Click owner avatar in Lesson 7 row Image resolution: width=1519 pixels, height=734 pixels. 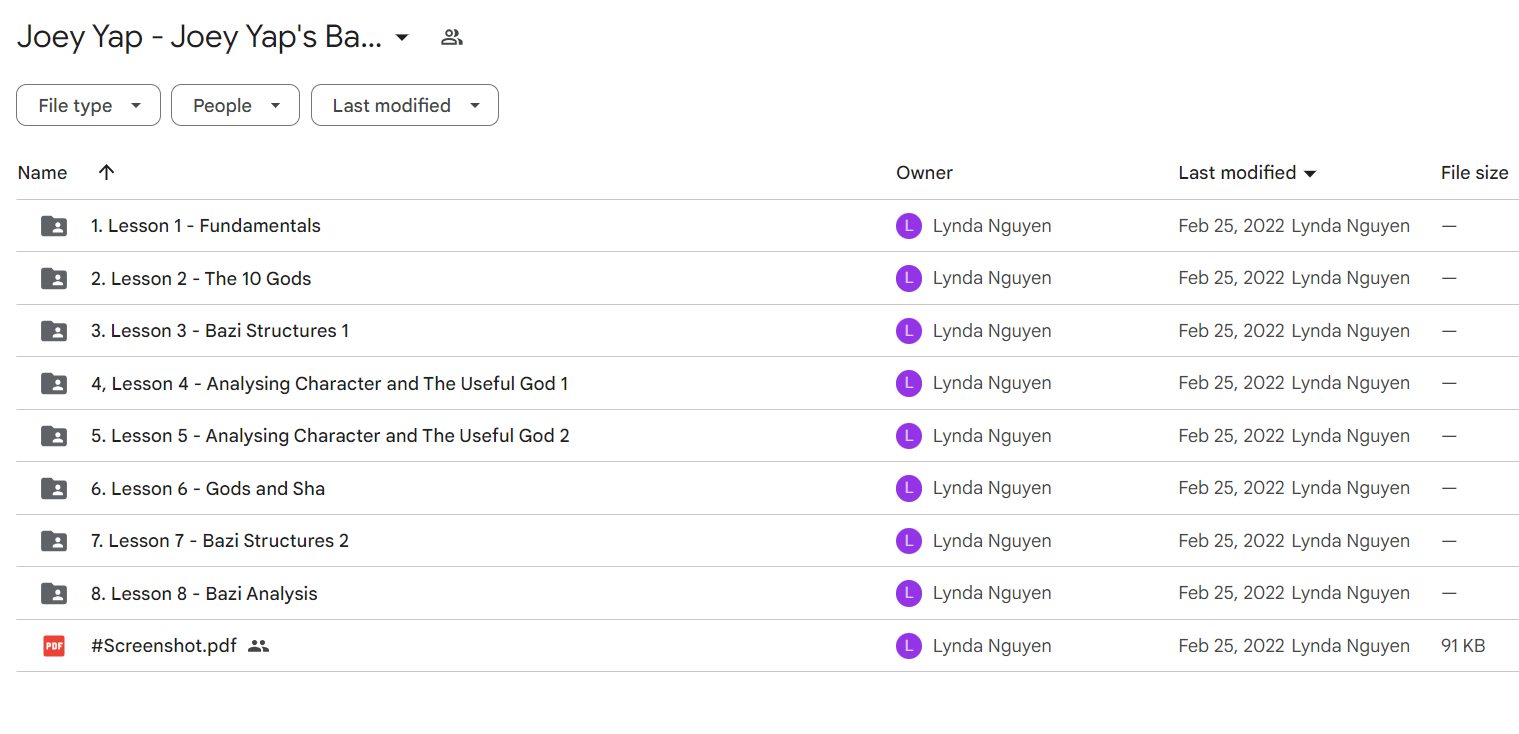pos(908,541)
